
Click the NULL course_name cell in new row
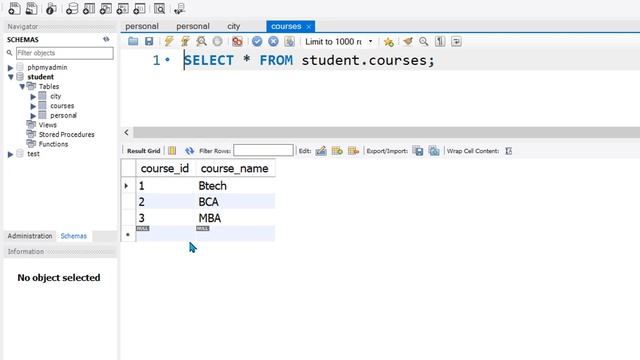click(x=236, y=233)
